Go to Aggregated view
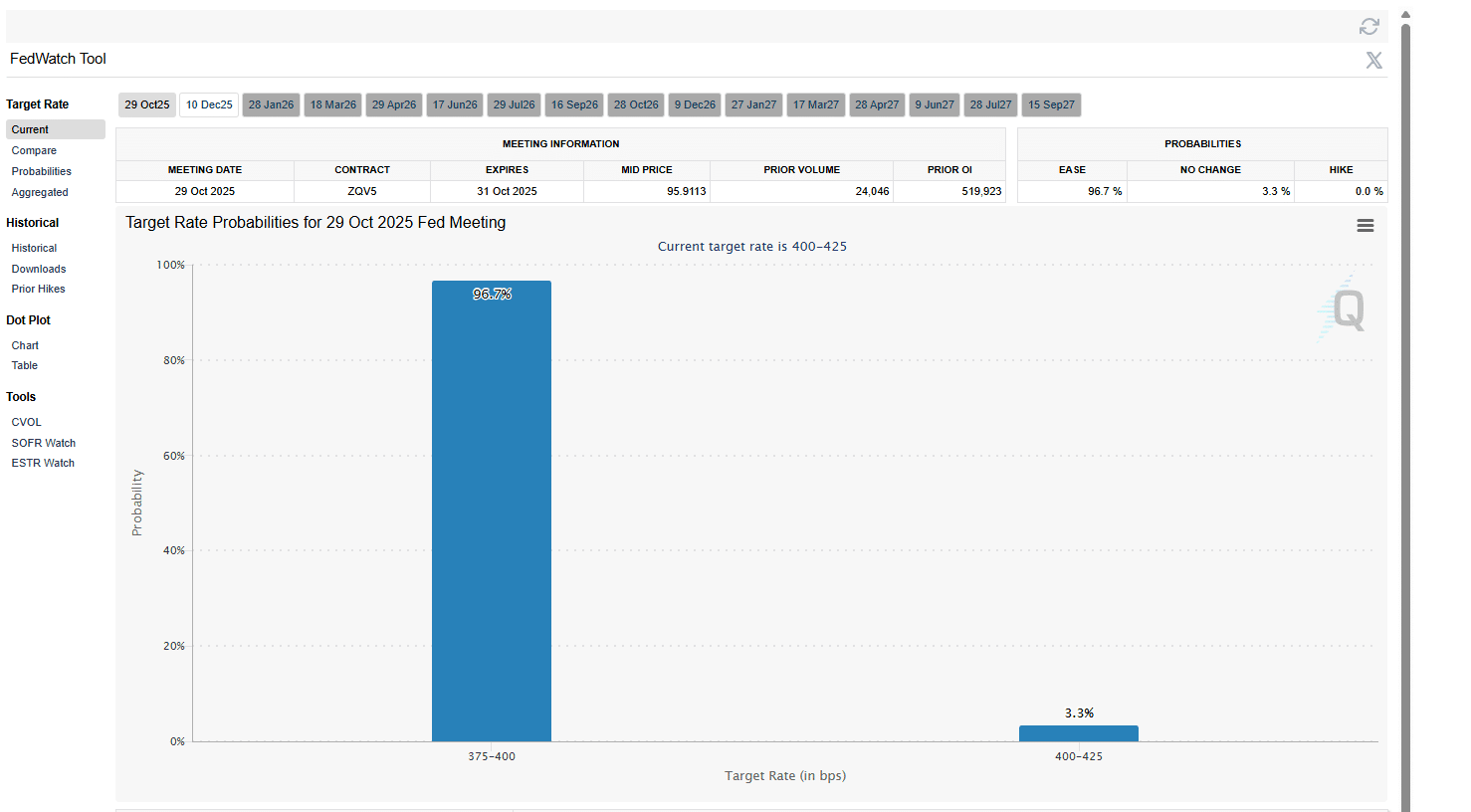The height and width of the screenshot is (812, 1471). coord(40,192)
